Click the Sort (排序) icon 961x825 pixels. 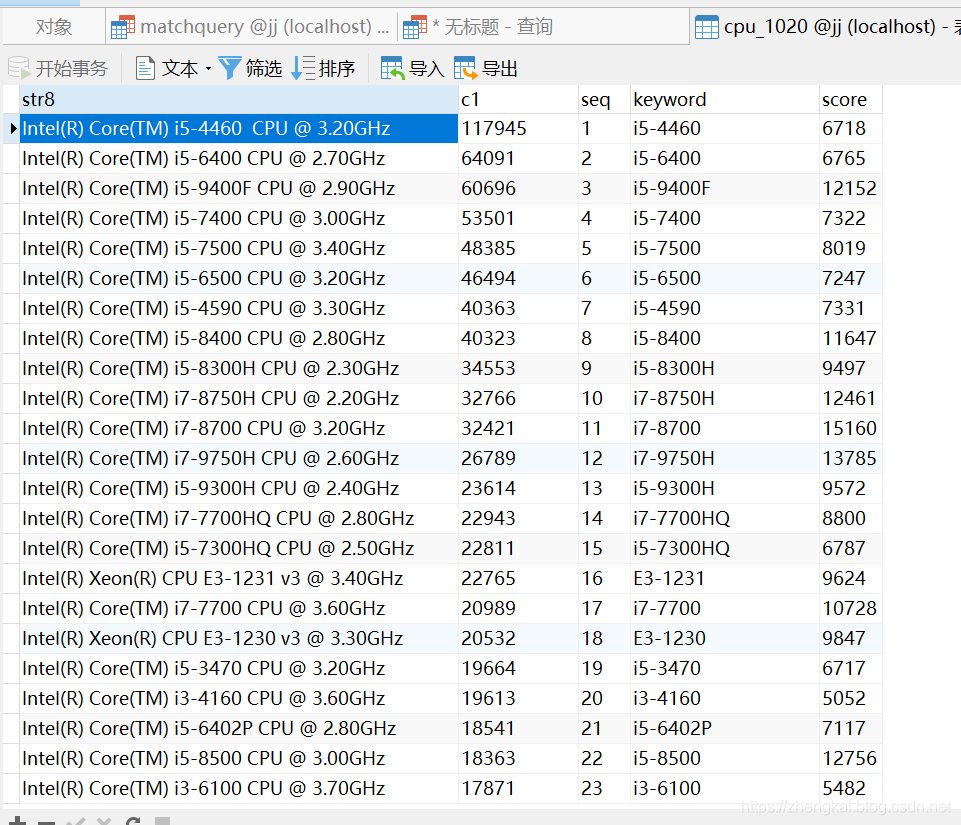(x=303, y=68)
